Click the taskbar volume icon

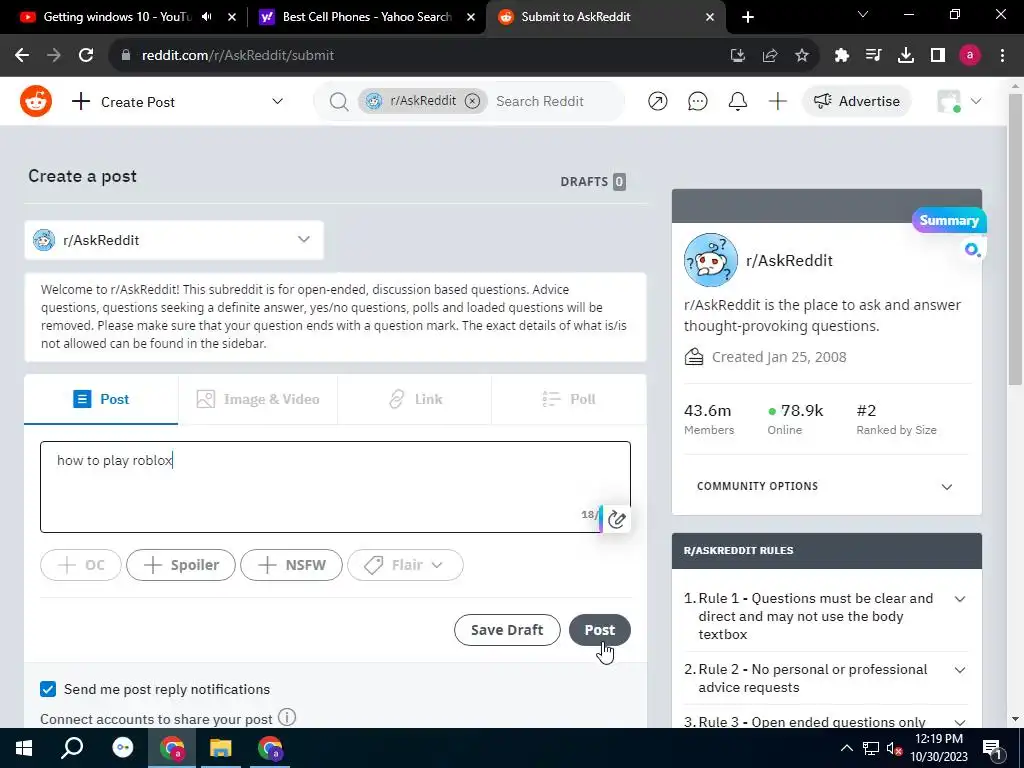click(x=893, y=749)
